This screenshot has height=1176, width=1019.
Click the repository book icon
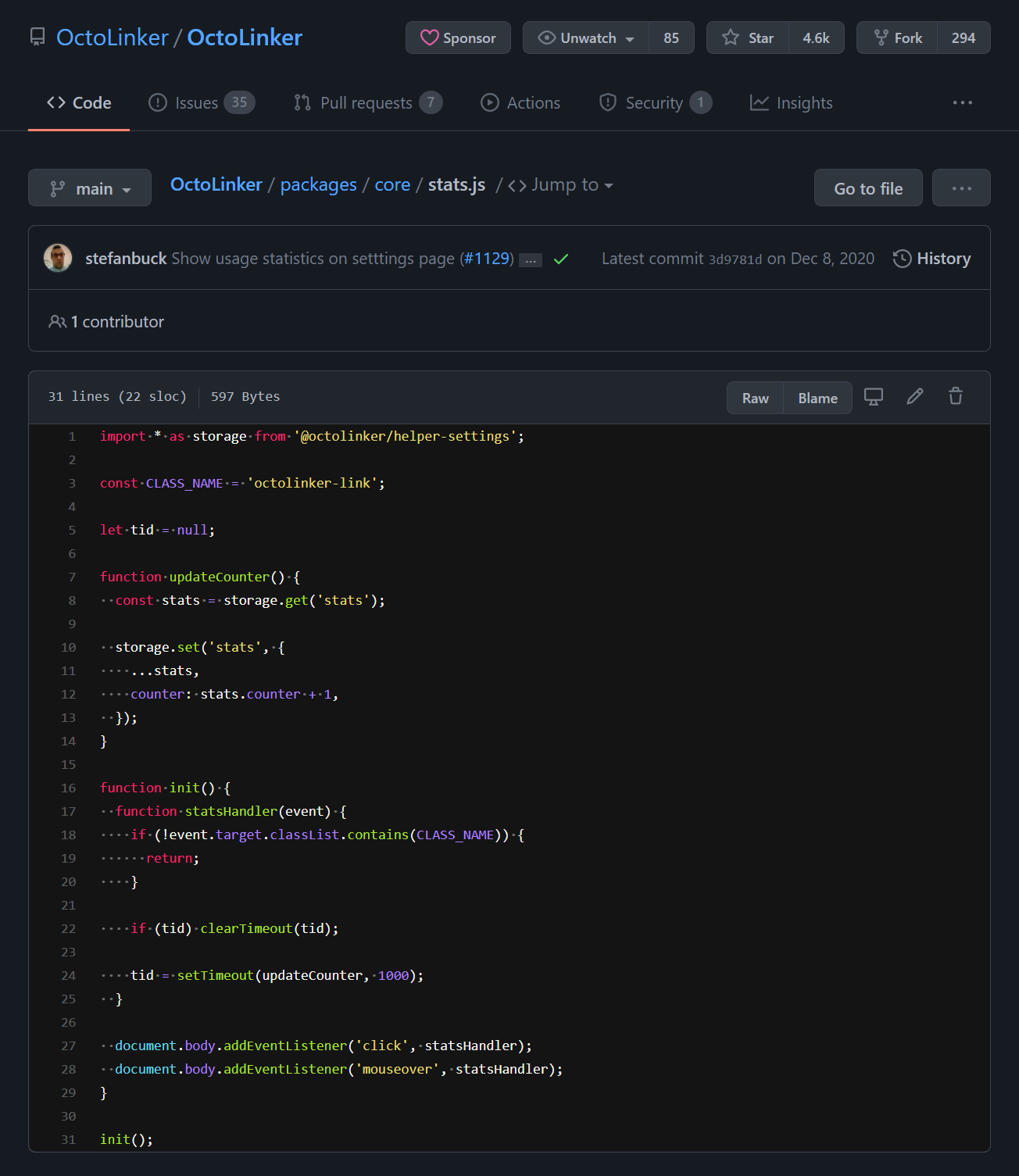(x=38, y=37)
